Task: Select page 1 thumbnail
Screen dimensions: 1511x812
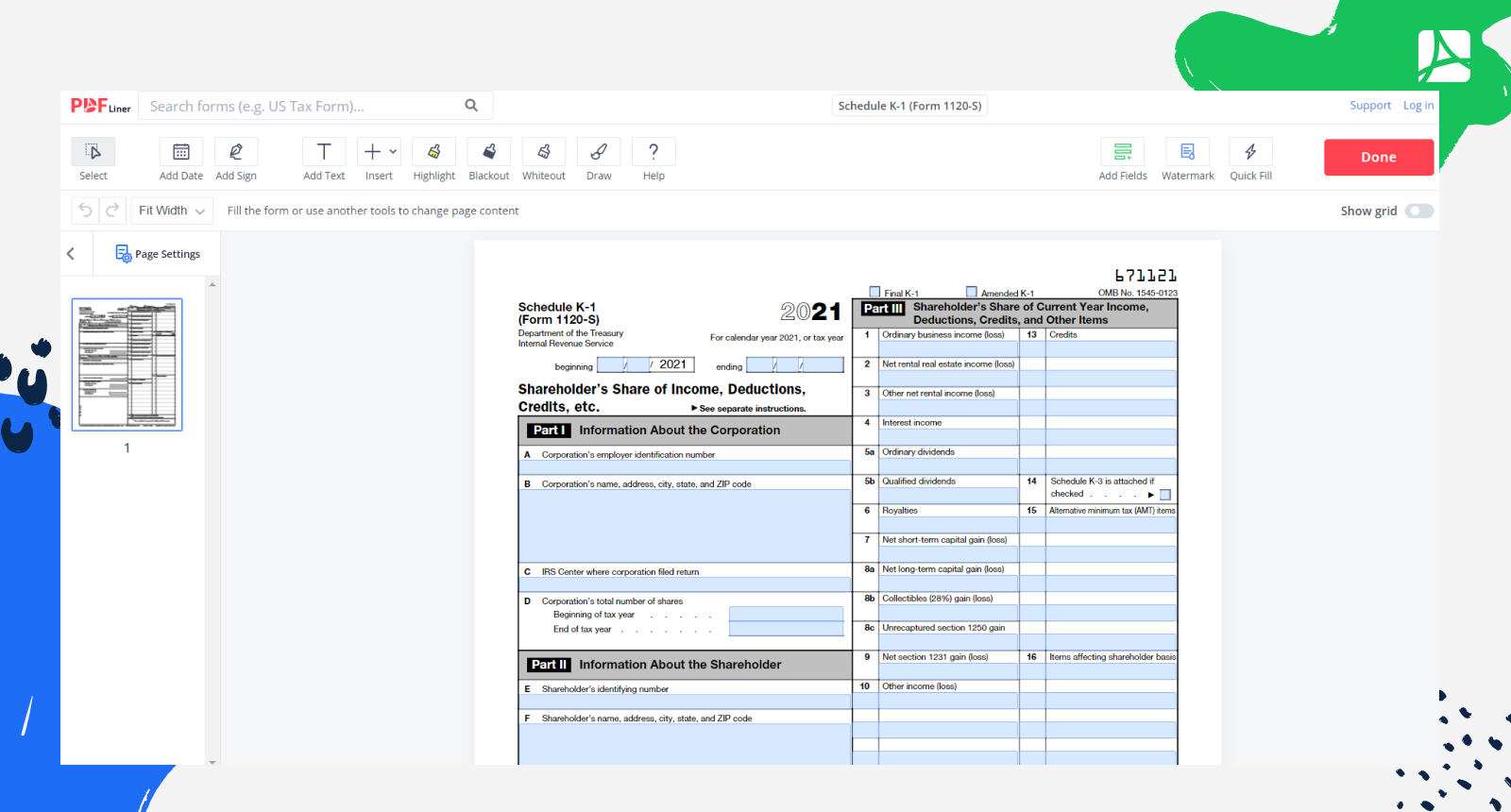Action: coord(127,364)
